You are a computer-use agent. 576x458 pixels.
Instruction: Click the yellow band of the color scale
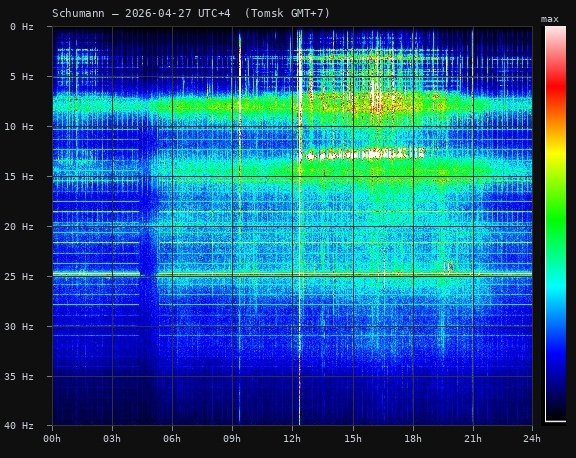555,152
